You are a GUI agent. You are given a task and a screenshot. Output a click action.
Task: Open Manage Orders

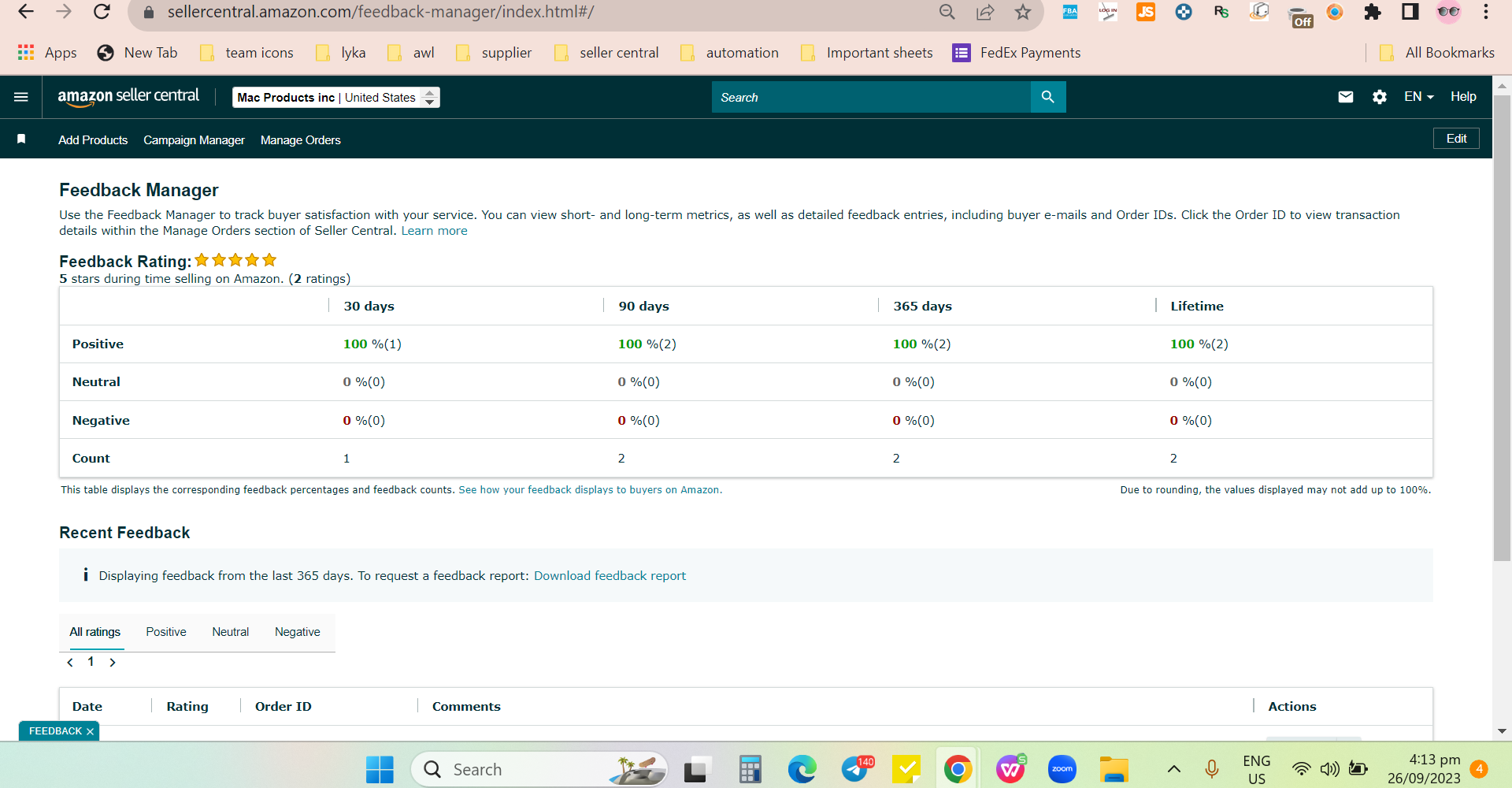(301, 139)
